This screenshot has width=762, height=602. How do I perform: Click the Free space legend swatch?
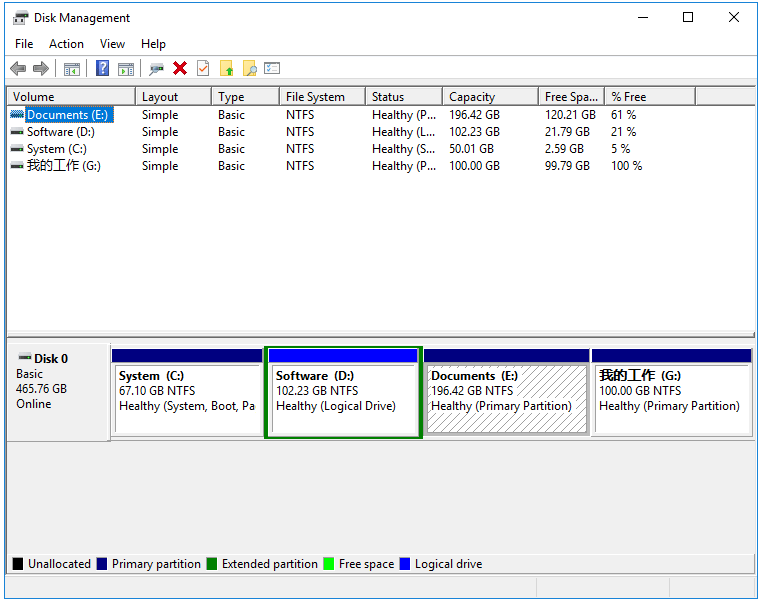pyautogui.click(x=329, y=564)
